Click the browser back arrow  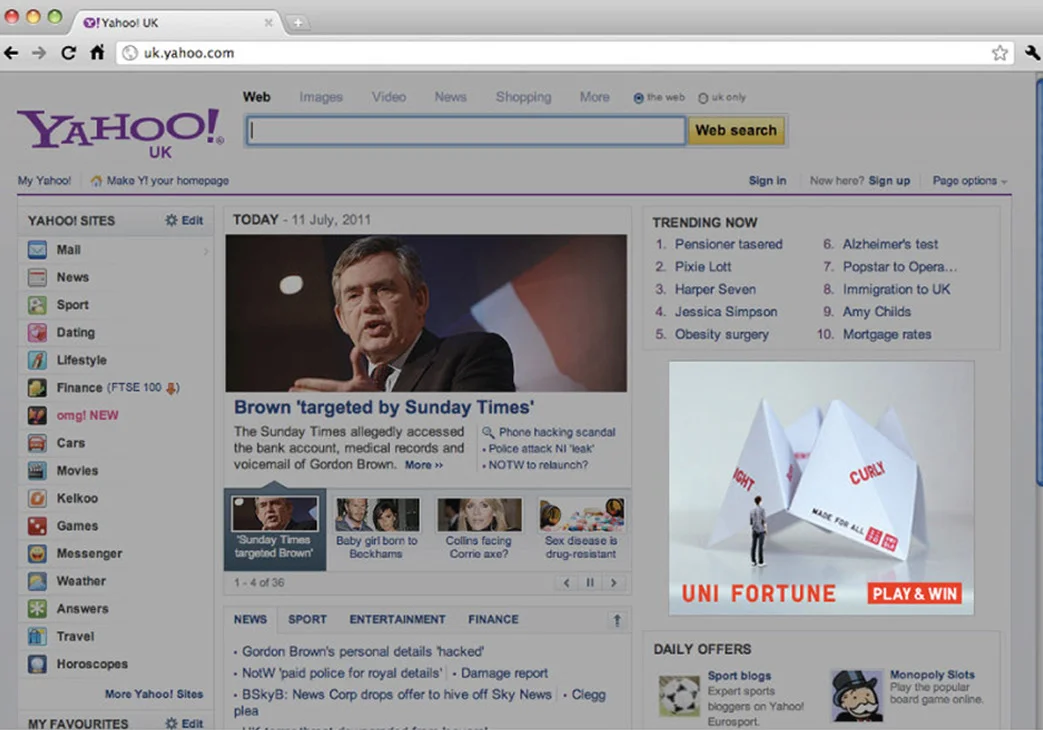11,53
